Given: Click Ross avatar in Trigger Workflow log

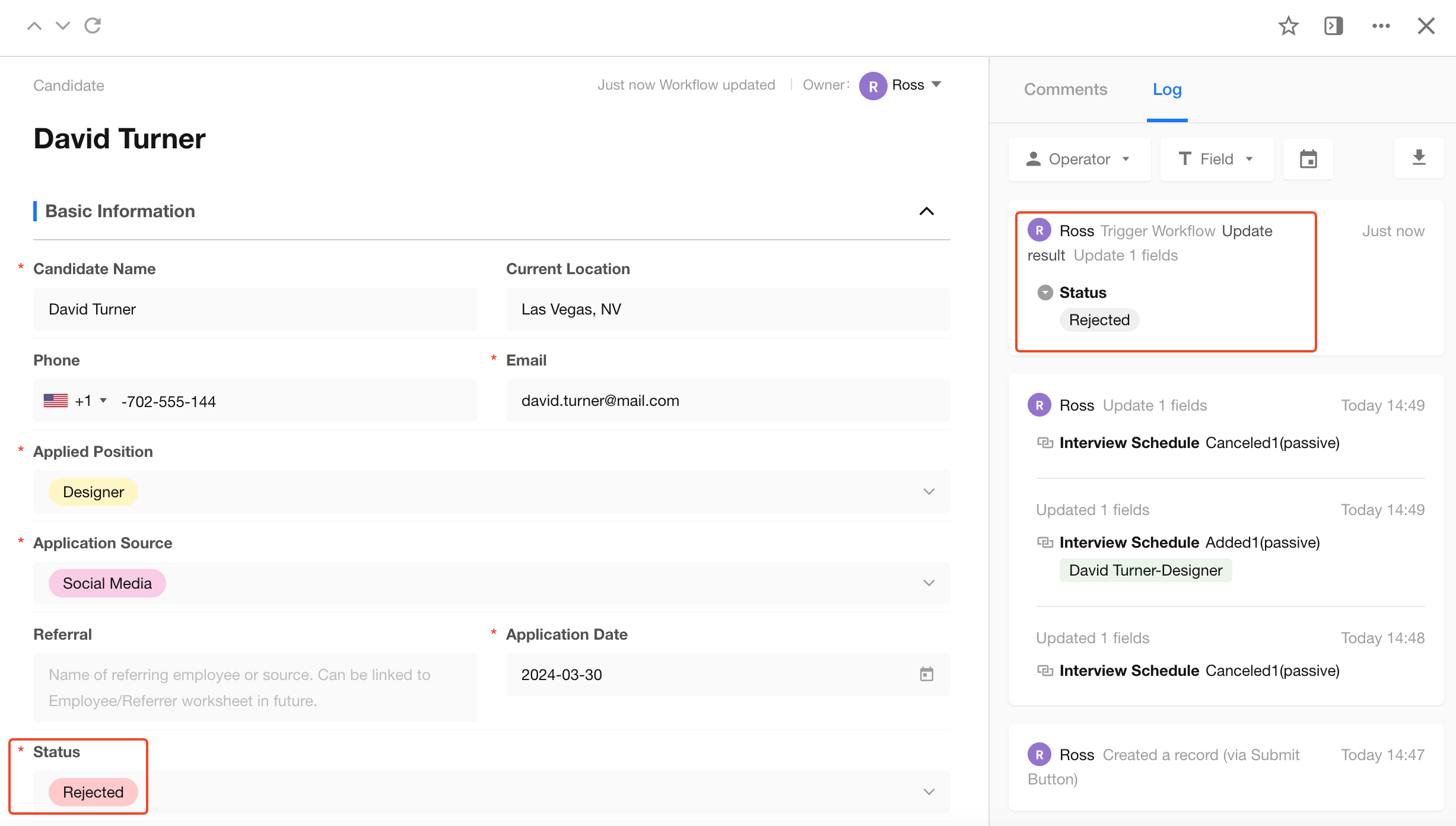Looking at the screenshot, I should (x=1039, y=230).
